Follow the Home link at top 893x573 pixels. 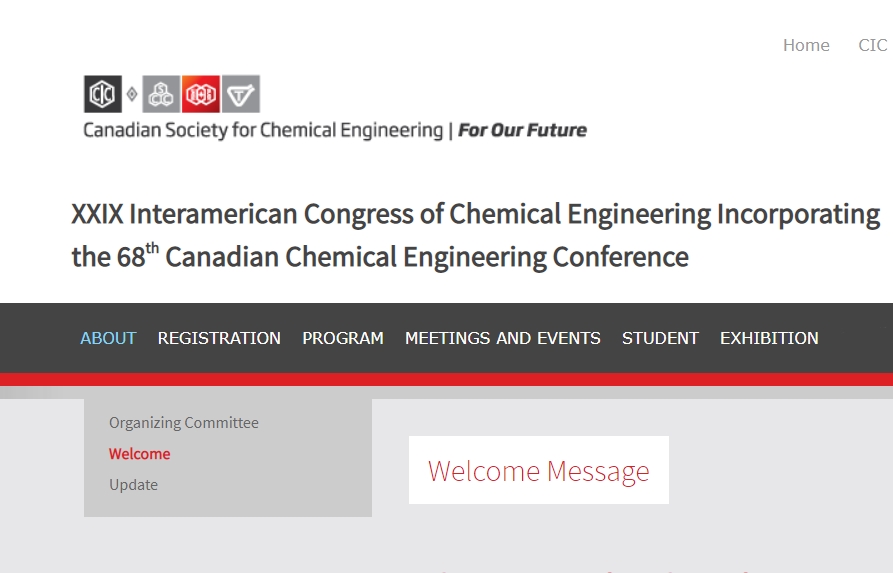click(x=806, y=45)
